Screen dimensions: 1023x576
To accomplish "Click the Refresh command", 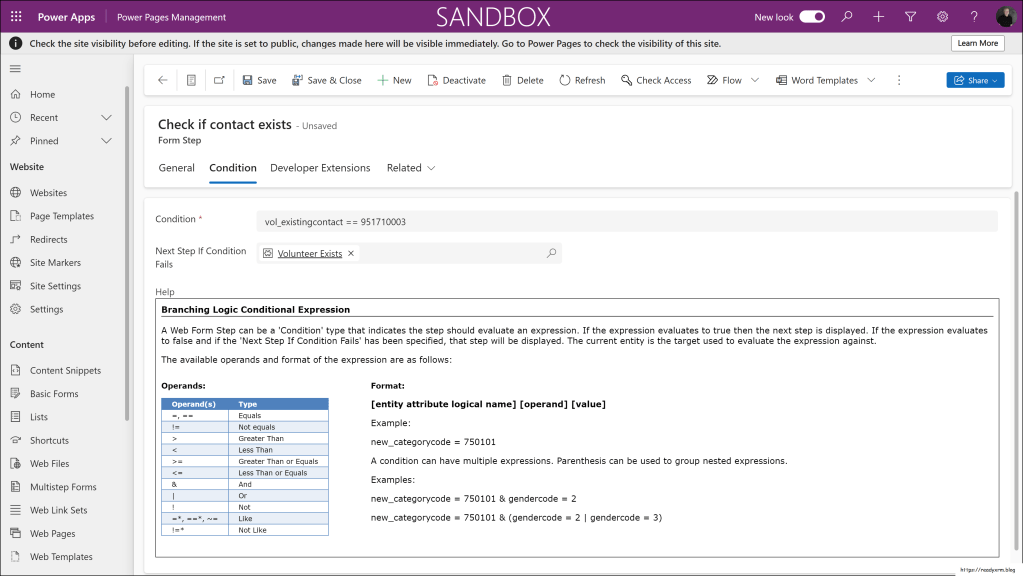I will tap(581, 80).
